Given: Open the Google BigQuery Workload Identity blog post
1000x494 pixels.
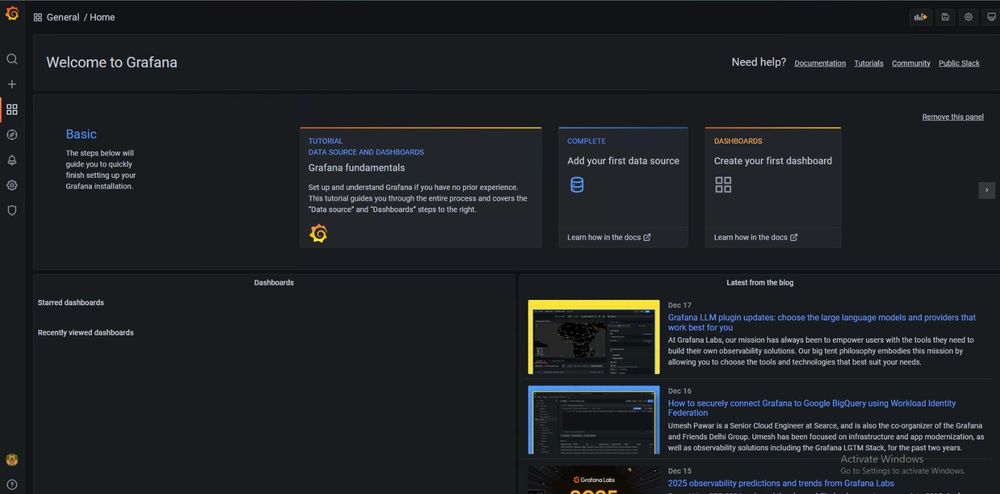Looking at the screenshot, I should click(x=812, y=408).
